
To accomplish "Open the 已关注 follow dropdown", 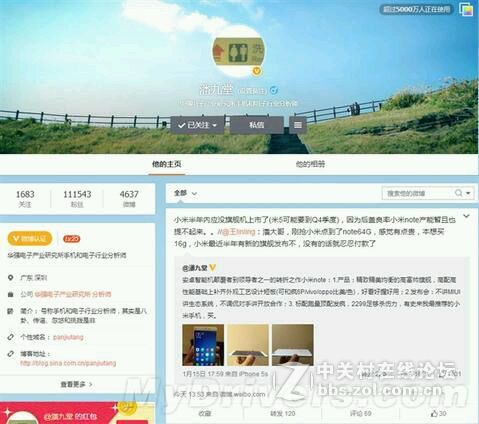I will (197, 125).
